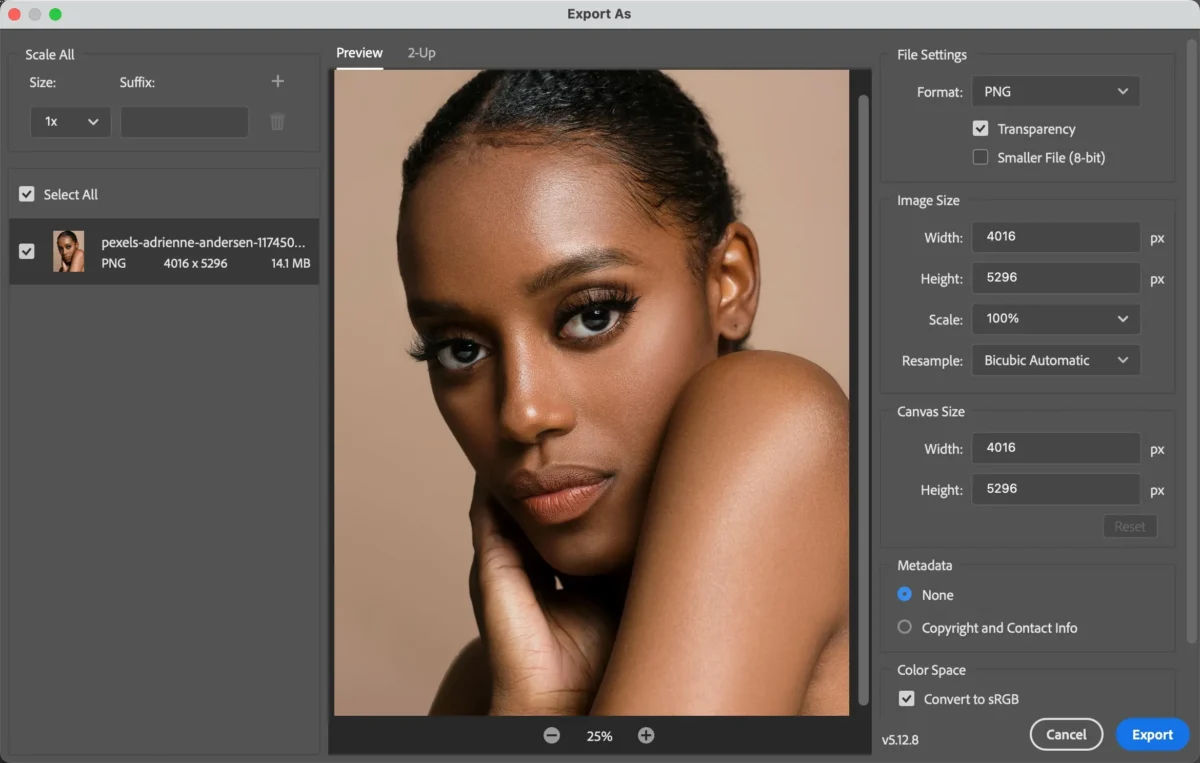
Task: Switch to the 2-Up tab
Action: [x=421, y=52]
